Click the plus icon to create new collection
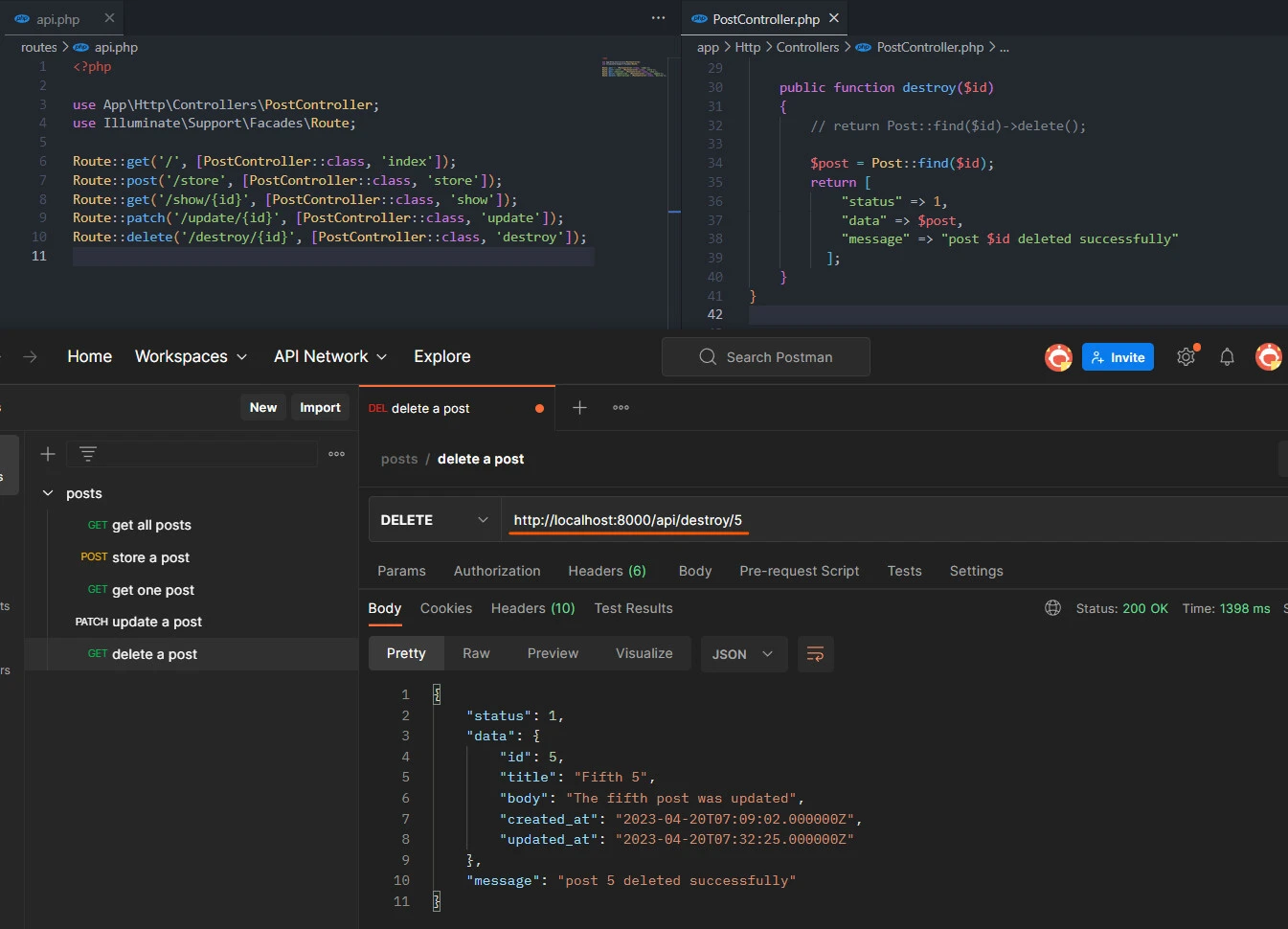 [48, 454]
